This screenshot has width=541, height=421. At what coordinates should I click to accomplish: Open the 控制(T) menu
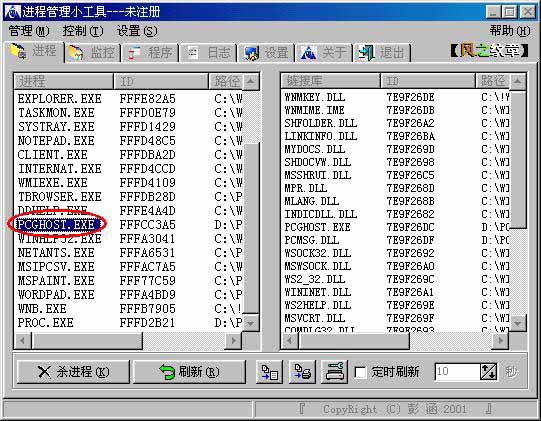(83, 31)
